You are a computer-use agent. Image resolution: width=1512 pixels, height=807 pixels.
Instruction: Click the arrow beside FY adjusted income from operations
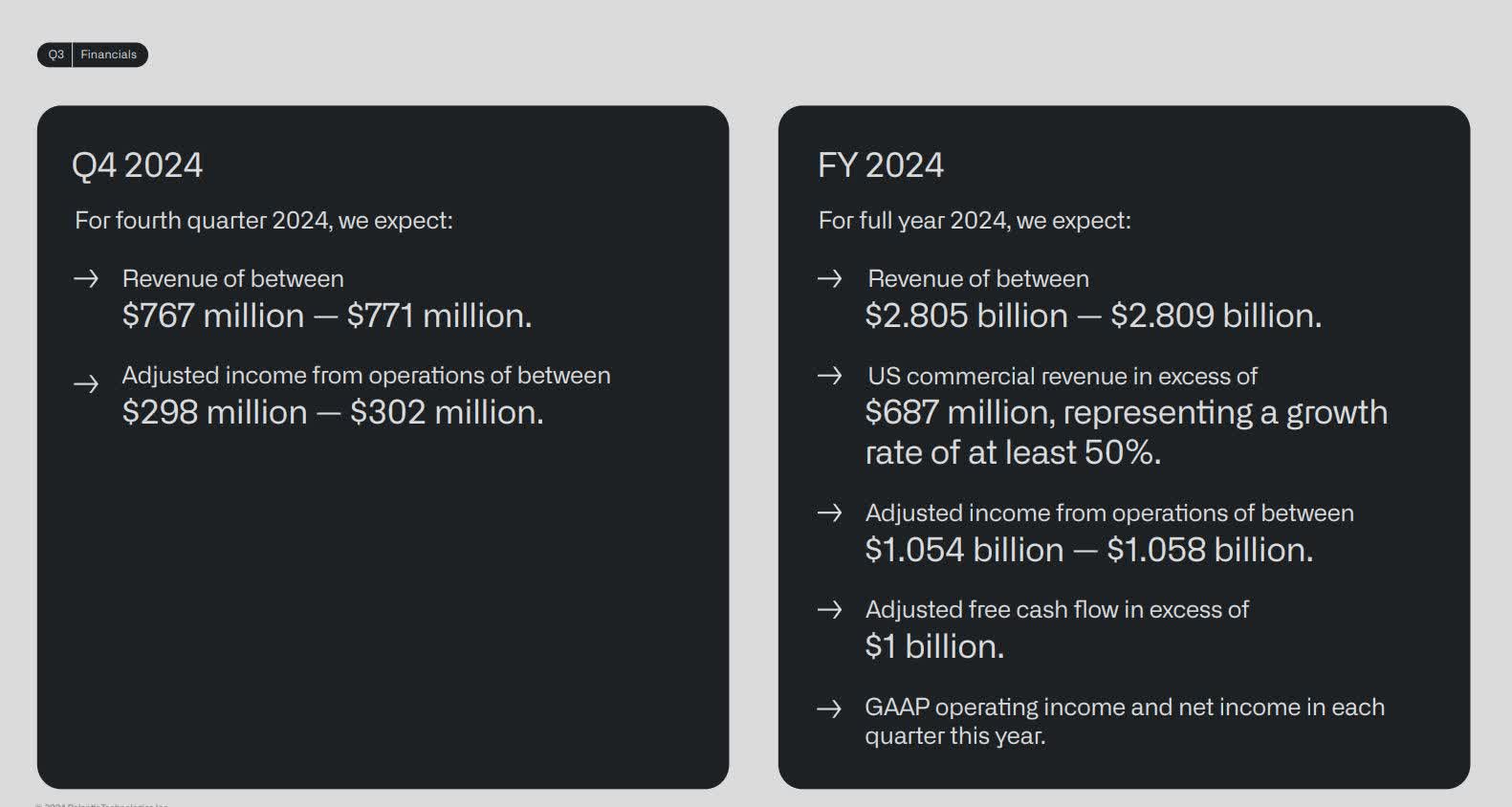point(829,513)
